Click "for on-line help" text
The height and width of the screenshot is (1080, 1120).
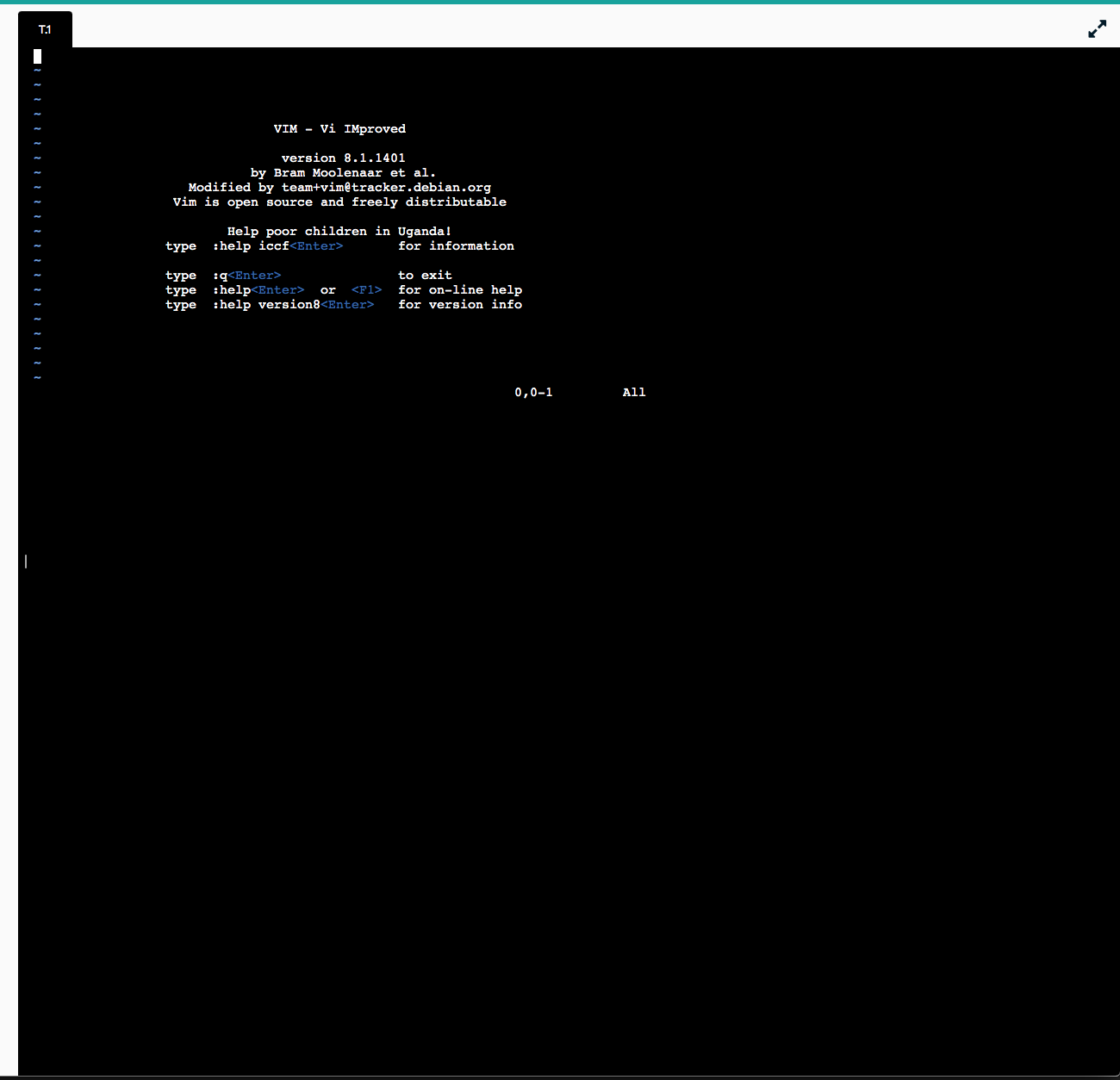[x=460, y=290]
